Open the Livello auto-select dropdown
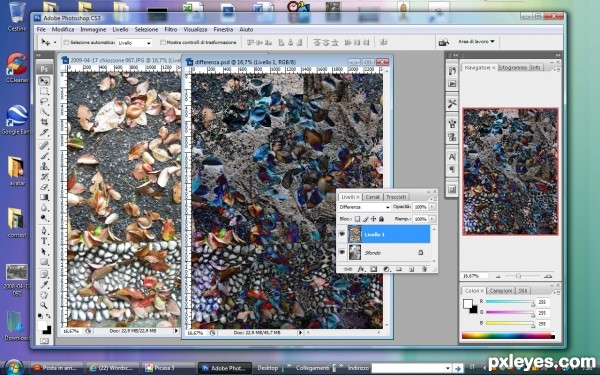This screenshot has height=375, width=600. (x=134, y=42)
